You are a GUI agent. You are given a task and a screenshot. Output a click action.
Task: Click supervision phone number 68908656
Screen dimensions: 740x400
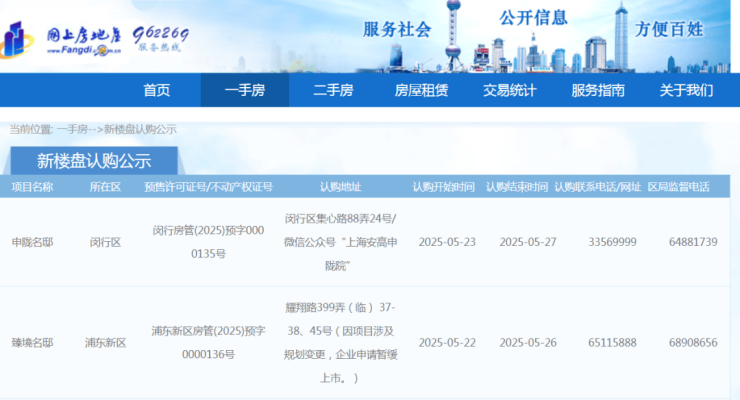tap(693, 342)
